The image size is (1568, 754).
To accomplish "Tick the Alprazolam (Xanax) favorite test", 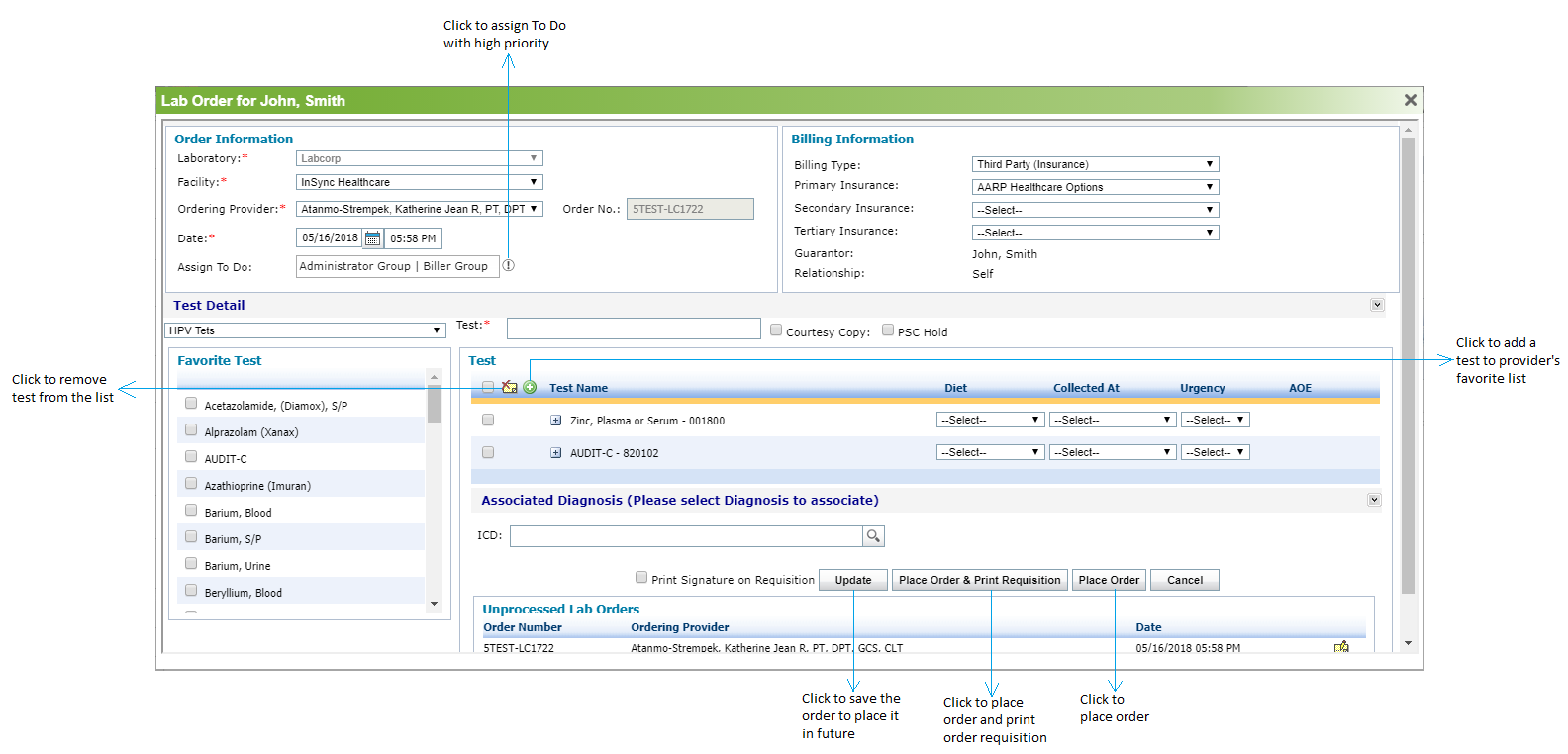I will click(191, 430).
